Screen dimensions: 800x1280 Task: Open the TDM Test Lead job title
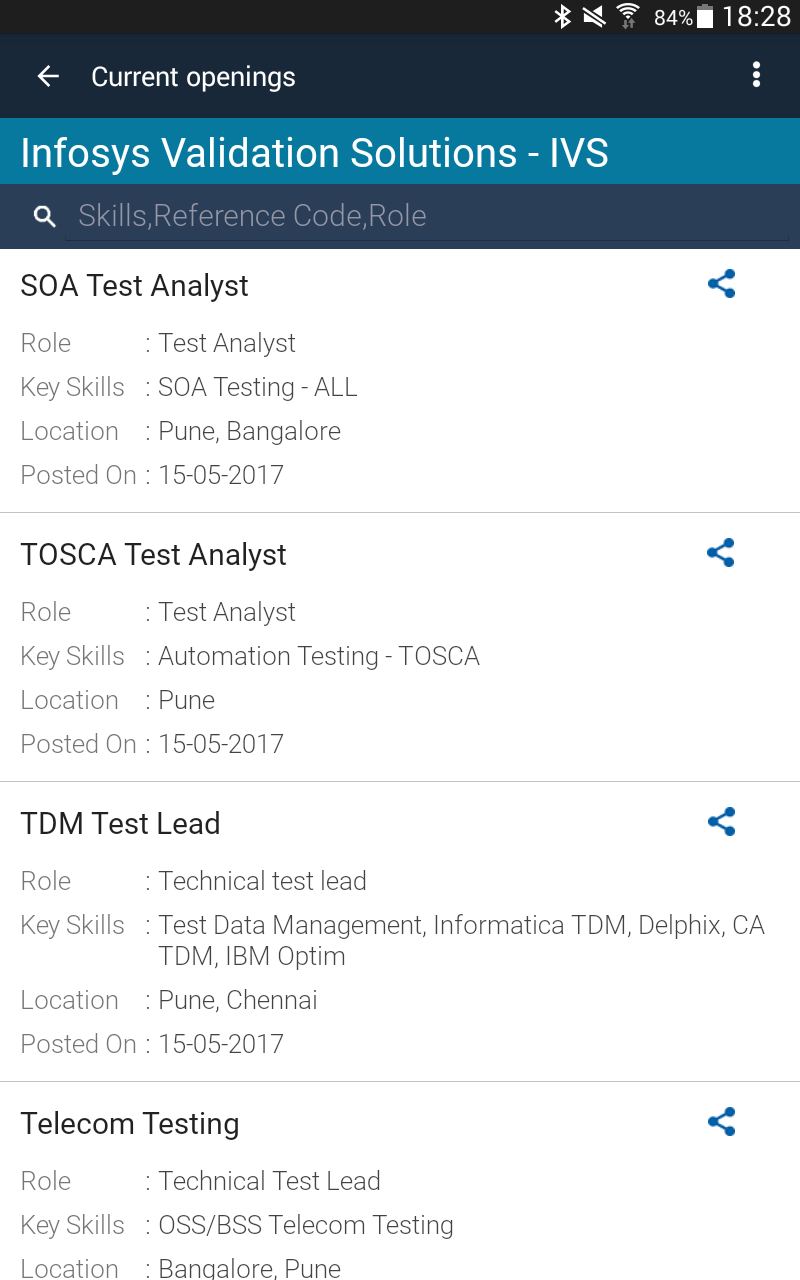point(121,824)
